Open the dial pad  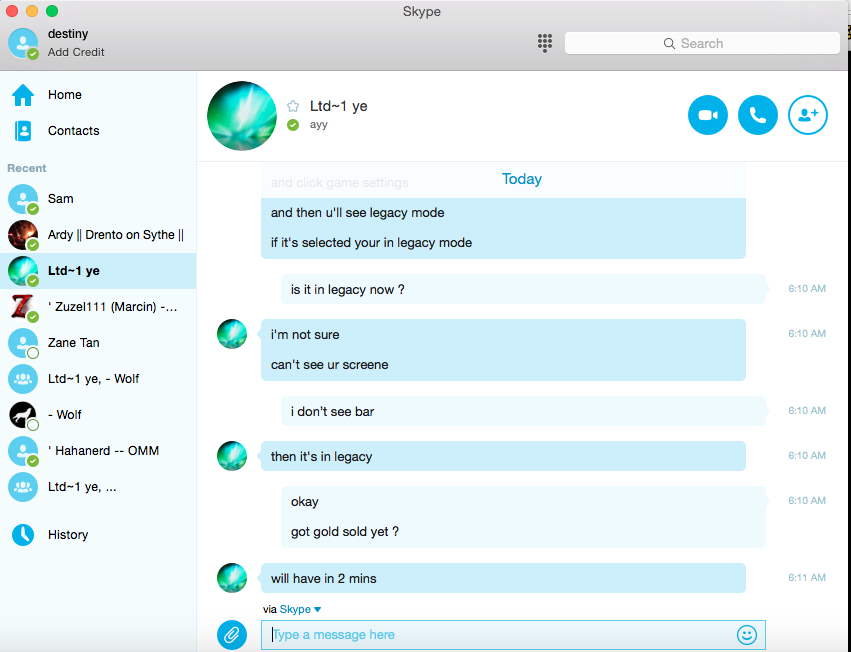tap(545, 43)
